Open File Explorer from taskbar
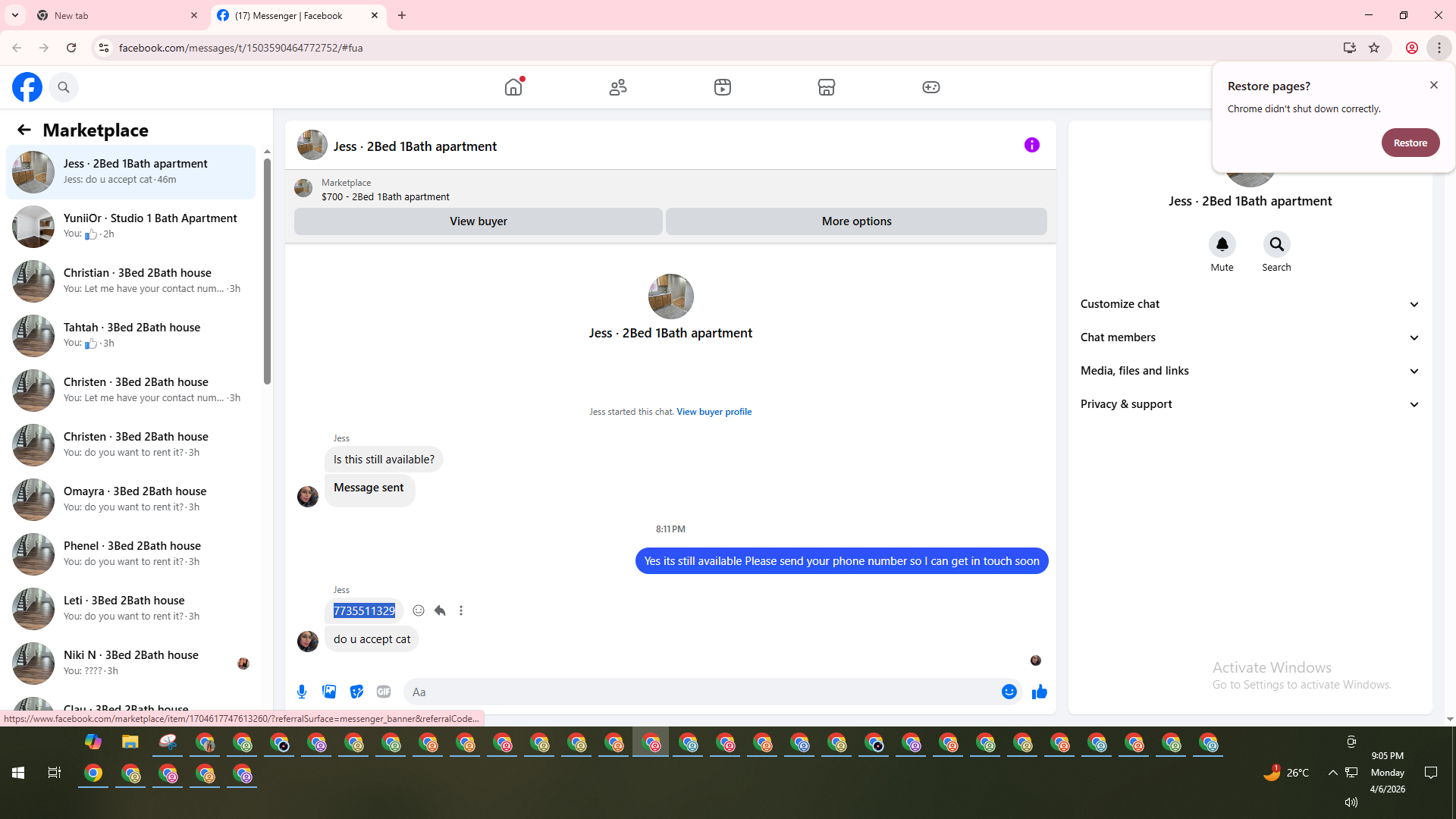This screenshot has width=1456, height=819. (x=130, y=742)
